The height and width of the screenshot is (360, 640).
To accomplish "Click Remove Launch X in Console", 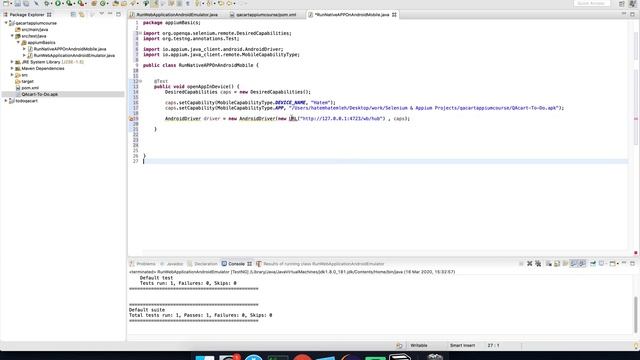I will point(529,264).
